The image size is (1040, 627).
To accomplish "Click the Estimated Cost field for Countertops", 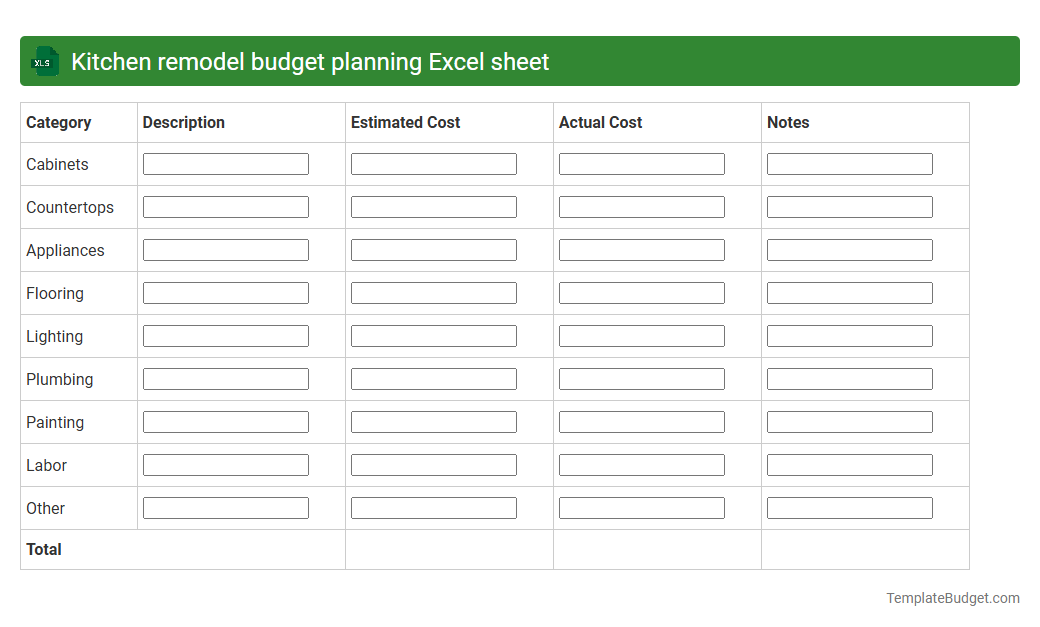I will pos(433,206).
